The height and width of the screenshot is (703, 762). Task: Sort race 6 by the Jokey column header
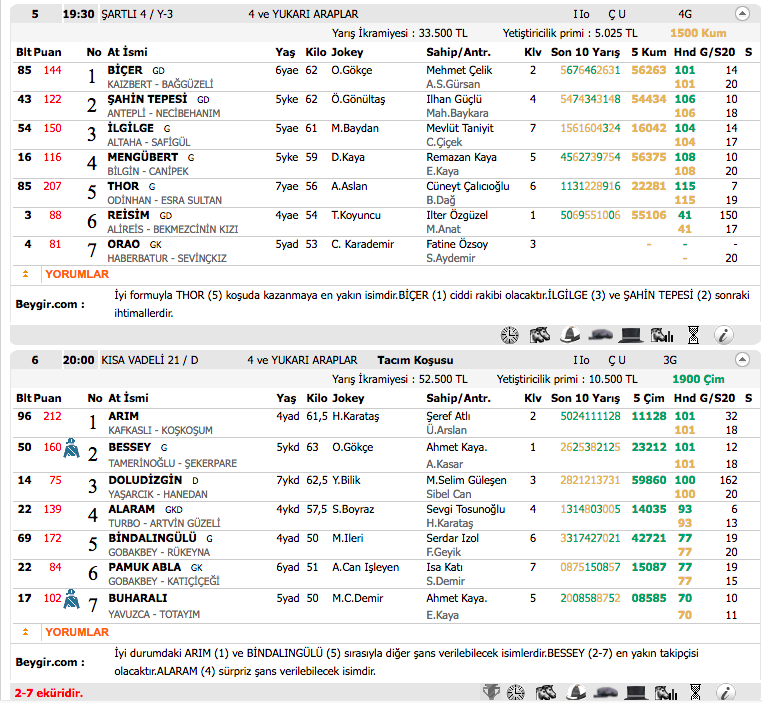pos(348,398)
